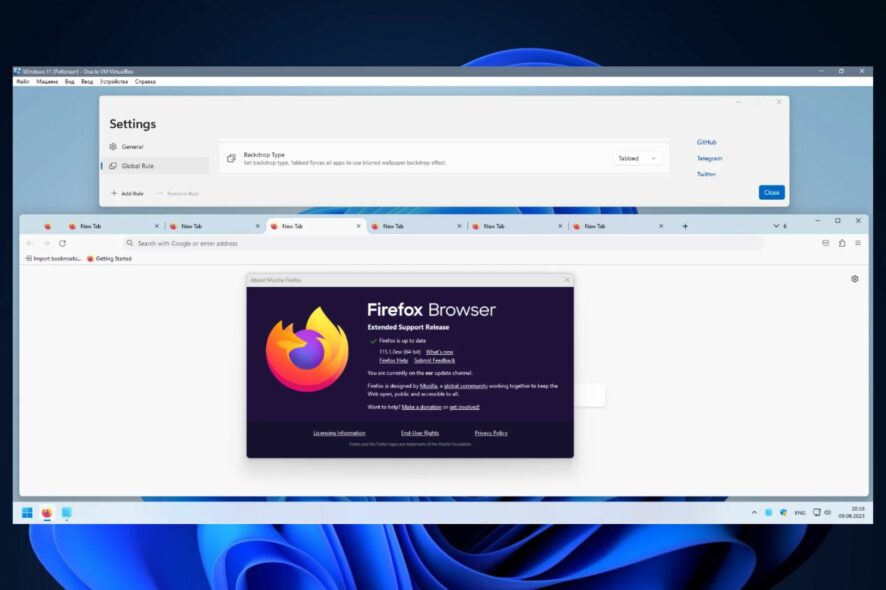Select the pinned Firefox tab

click(47, 226)
